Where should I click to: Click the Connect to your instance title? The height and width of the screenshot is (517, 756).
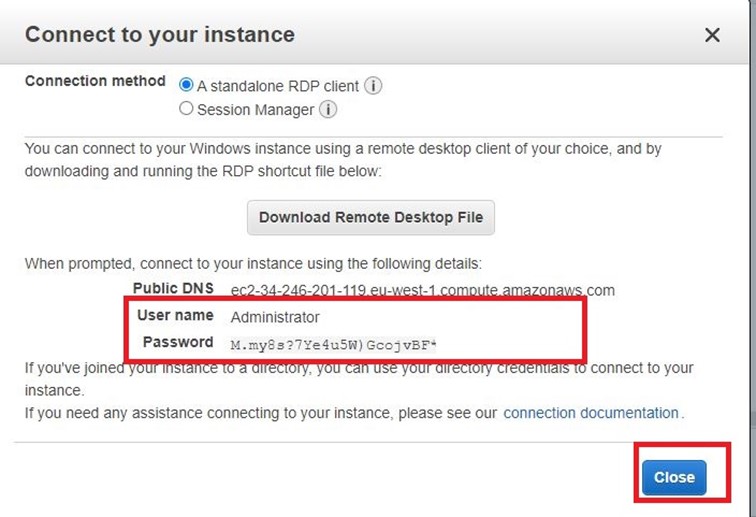coord(160,35)
